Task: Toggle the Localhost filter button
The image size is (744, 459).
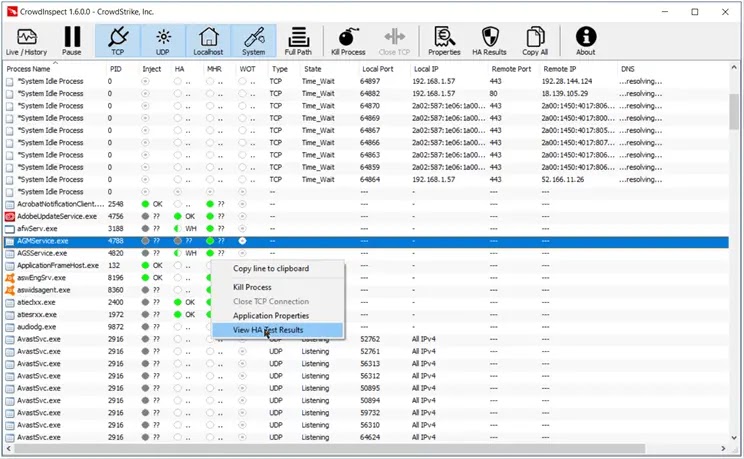Action: pos(208,41)
